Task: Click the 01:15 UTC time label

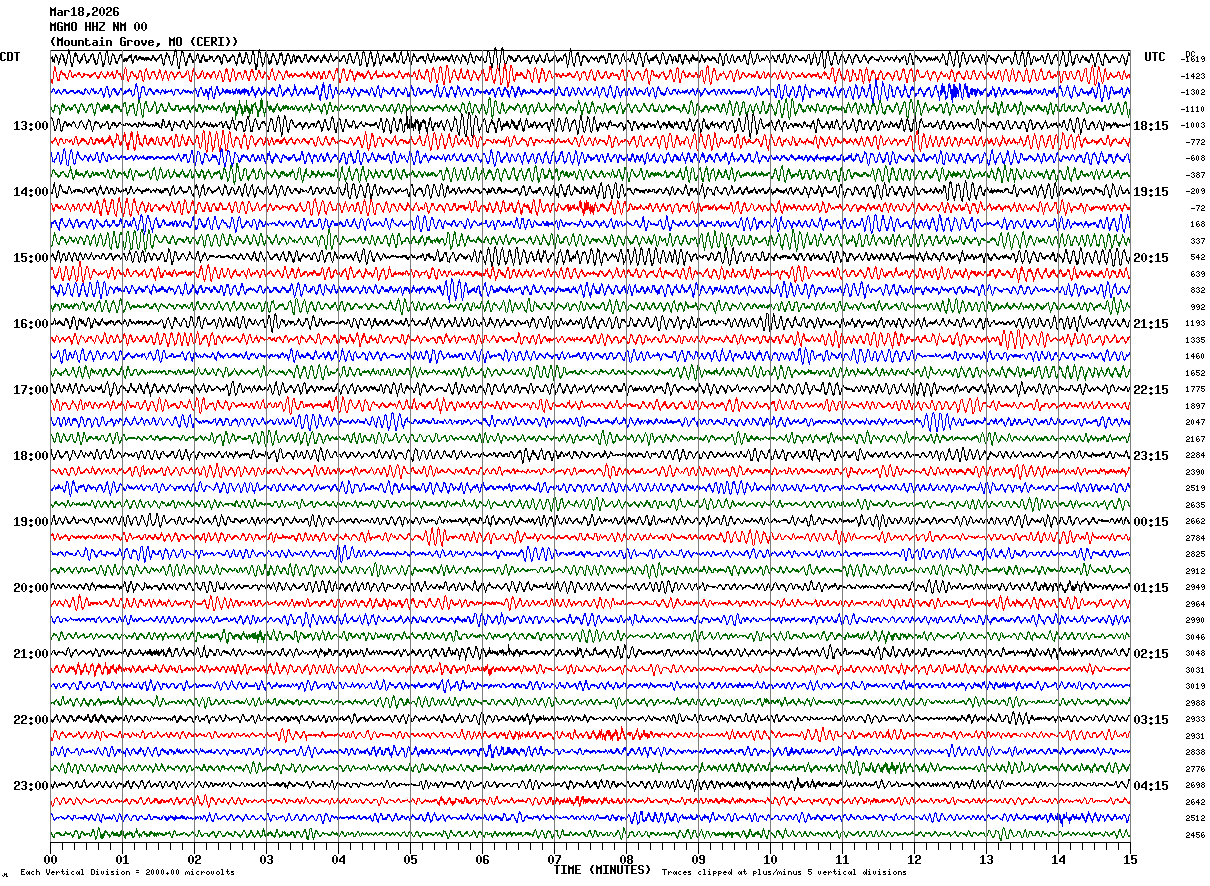Action: pos(1150,588)
